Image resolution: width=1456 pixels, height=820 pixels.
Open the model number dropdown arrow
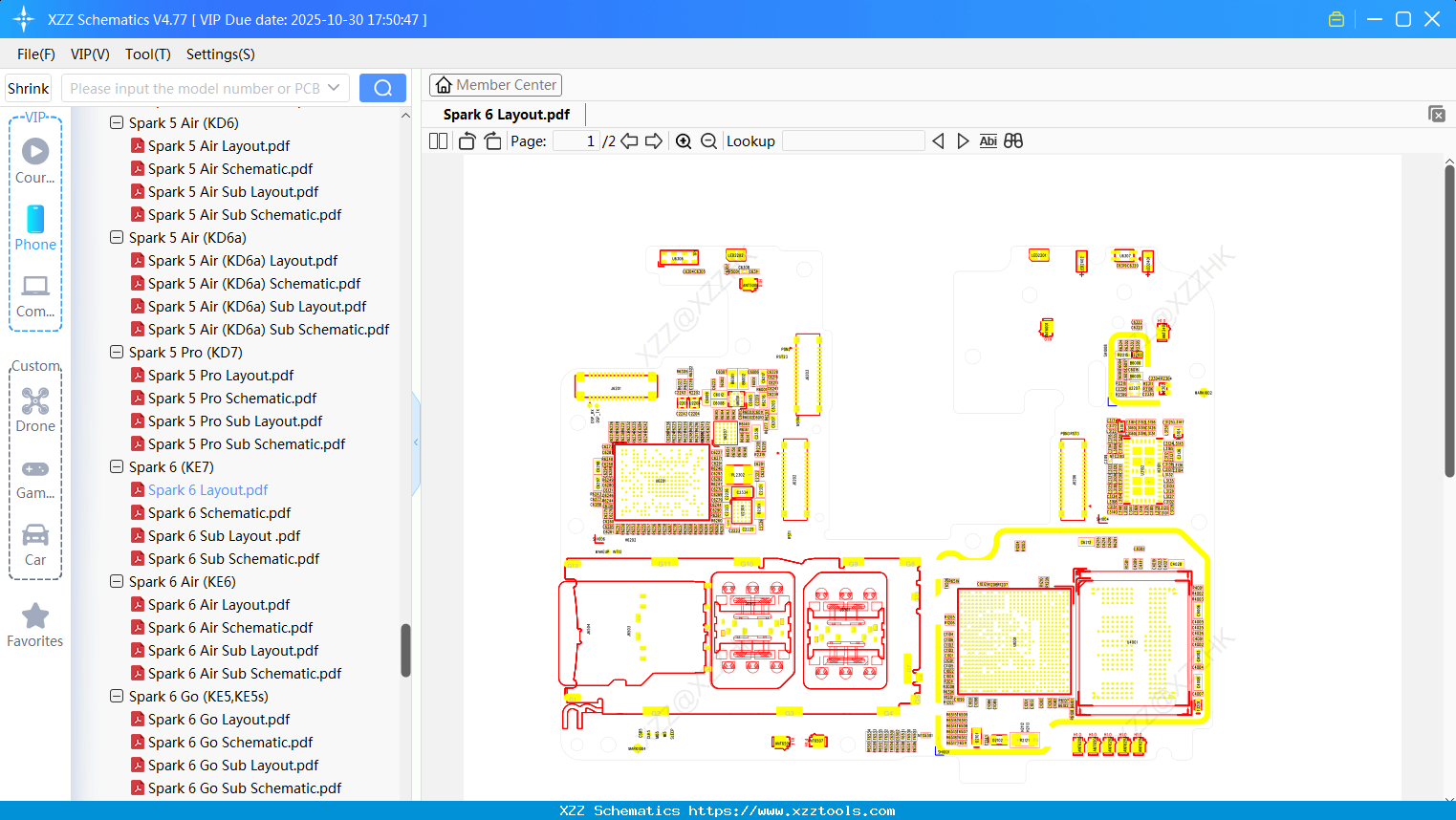pyautogui.click(x=333, y=87)
